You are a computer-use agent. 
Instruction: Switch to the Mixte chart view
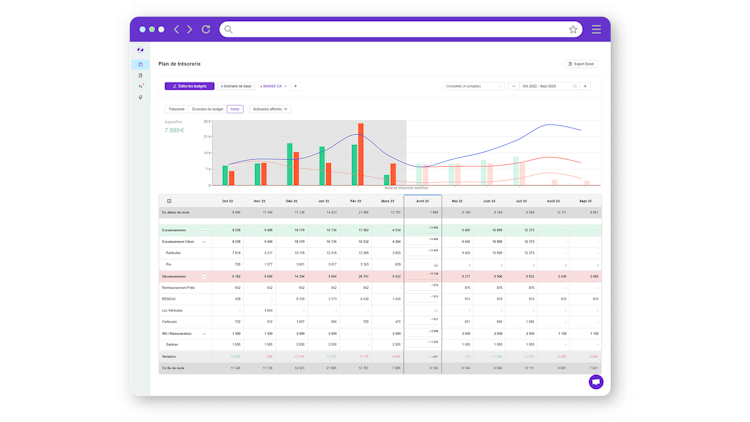coord(235,109)
